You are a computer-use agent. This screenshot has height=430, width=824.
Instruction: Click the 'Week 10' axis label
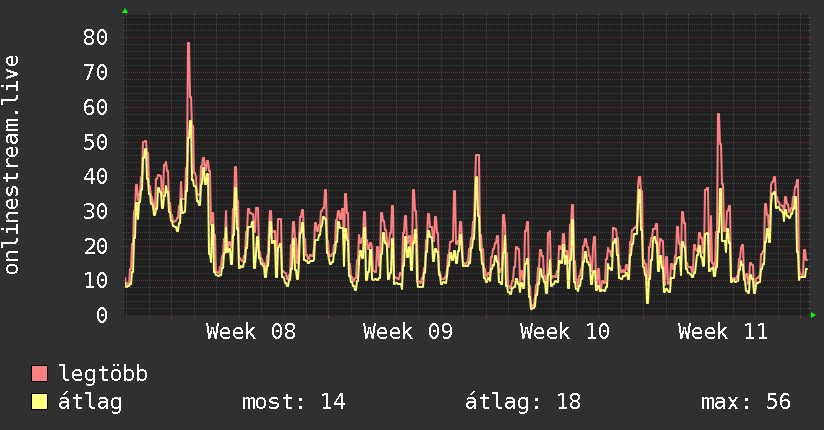pyautogui.click(x=565, y=332)
